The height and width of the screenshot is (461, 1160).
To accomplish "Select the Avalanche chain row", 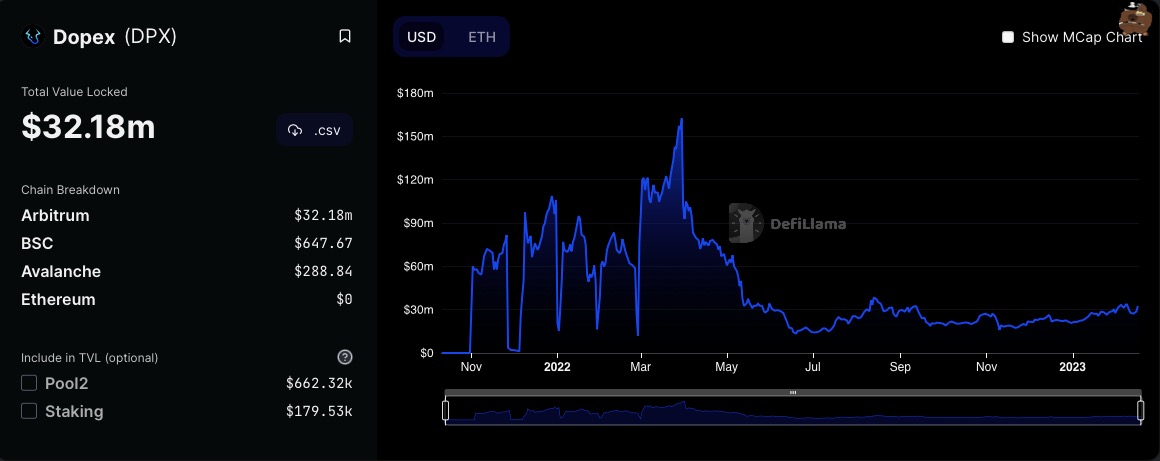I will 186,272.
